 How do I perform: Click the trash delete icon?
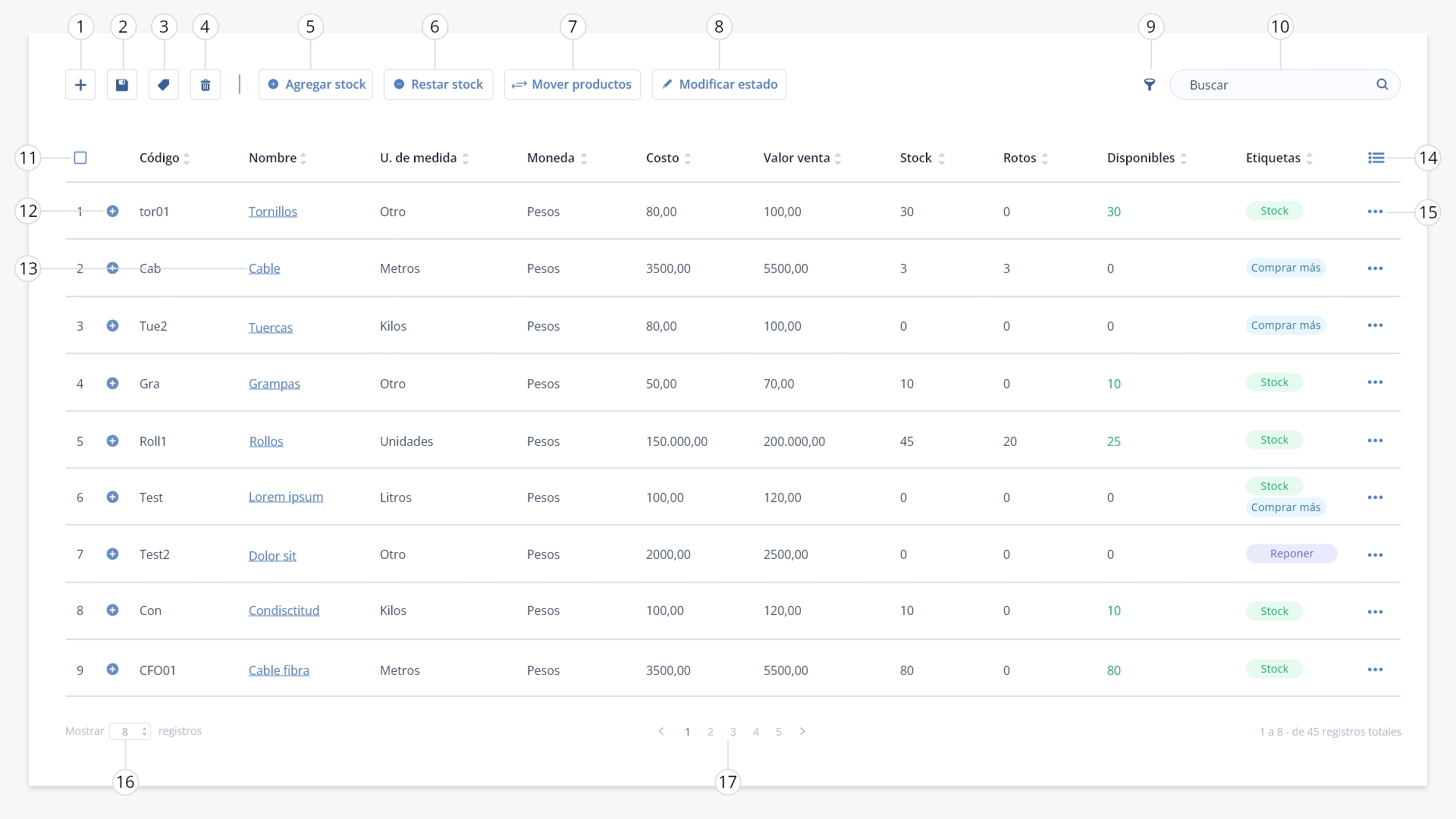click(x=206, y=85)
